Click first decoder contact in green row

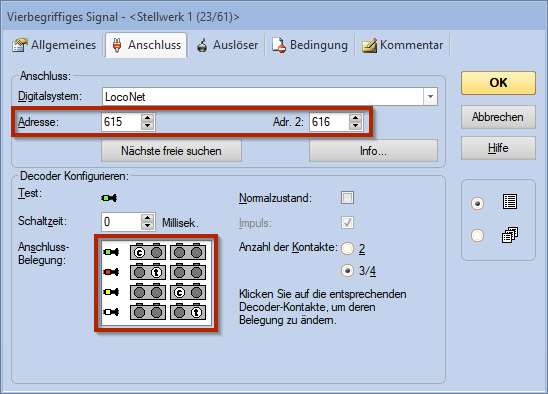[139, 252]
